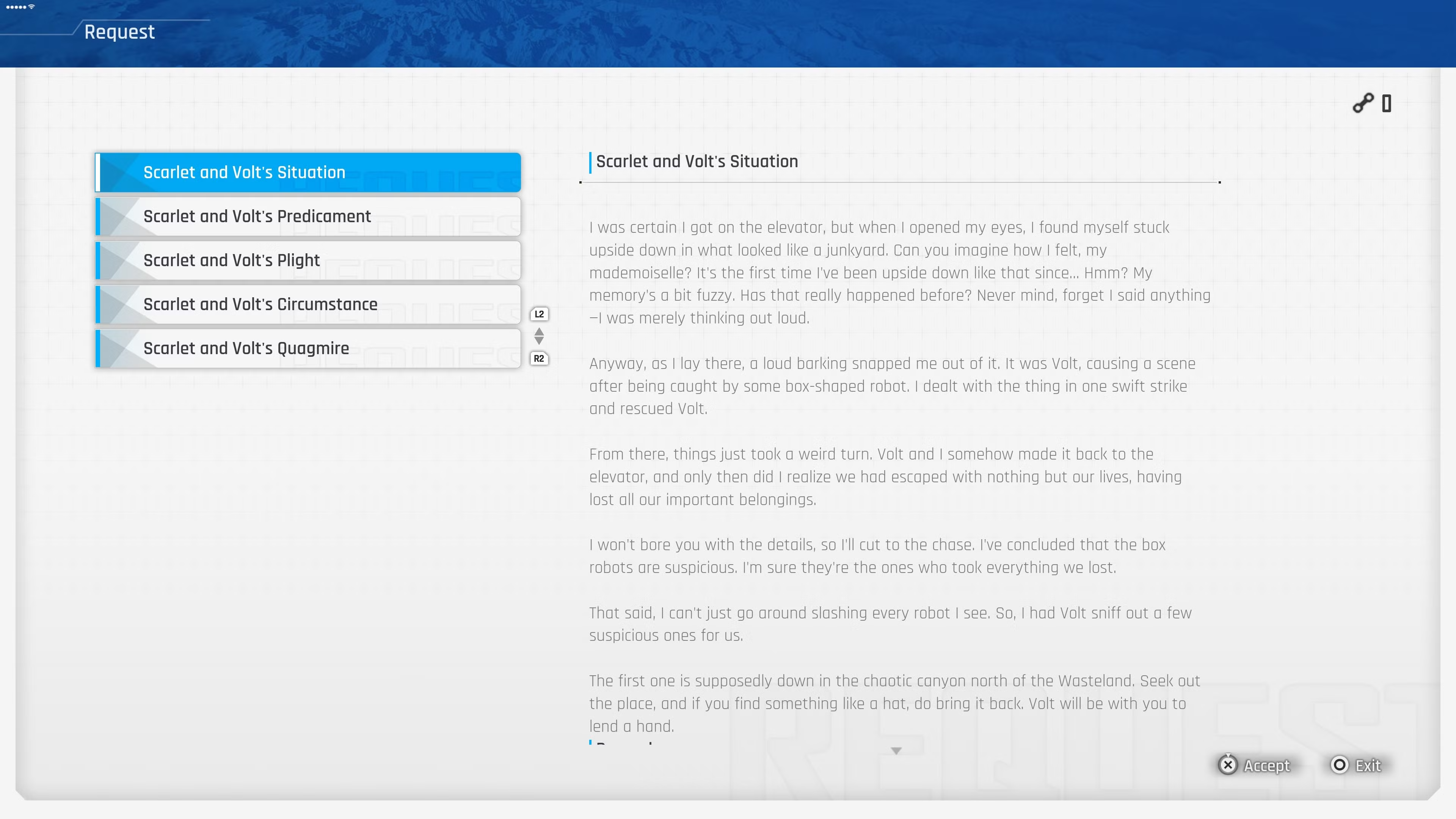Click the paragraph starting 'From there, things just took'
Viewport: 1456px width, 819px height.
click(x=885, y=477)
